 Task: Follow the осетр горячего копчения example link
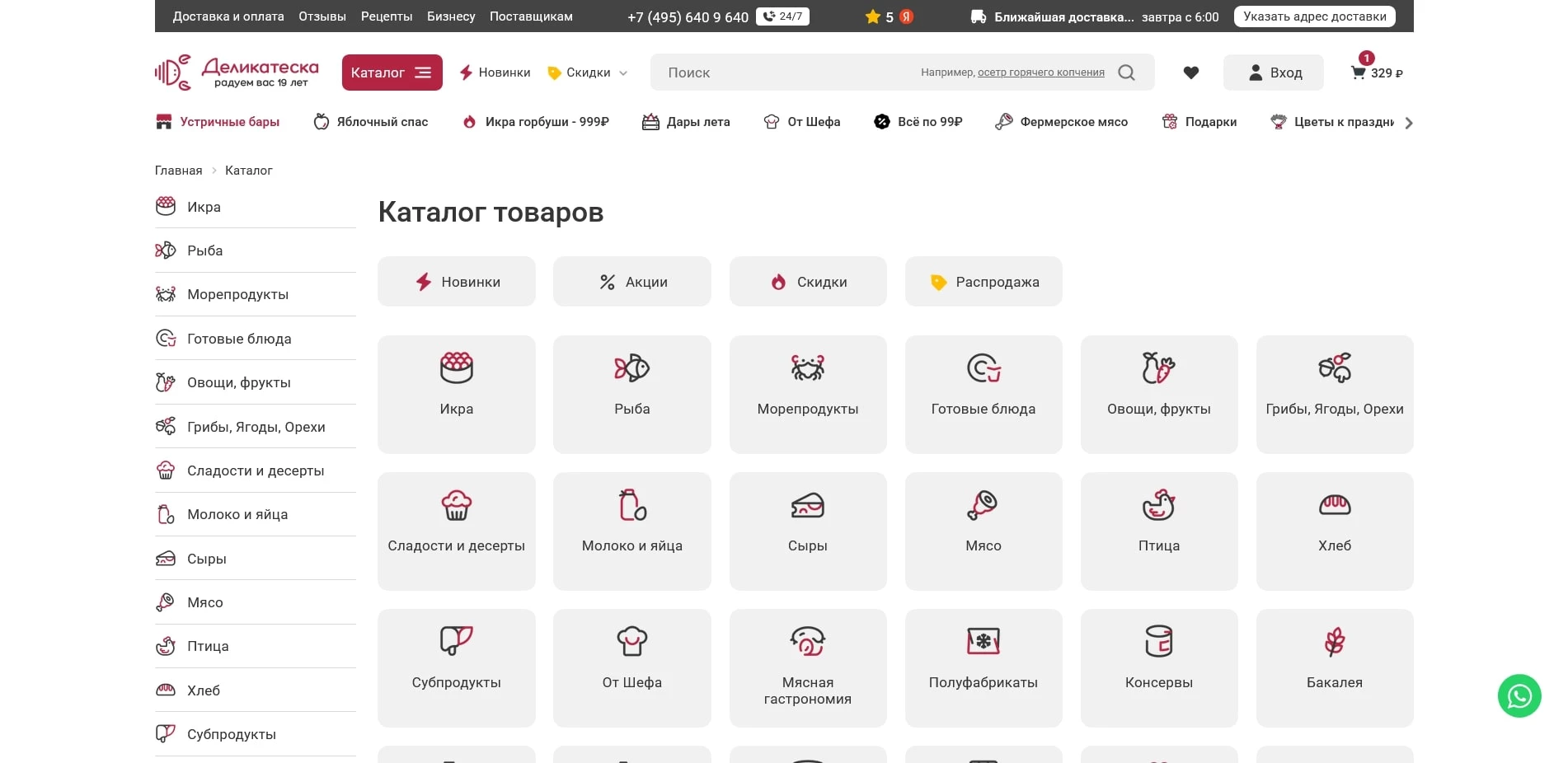(x=1040, y=73)
